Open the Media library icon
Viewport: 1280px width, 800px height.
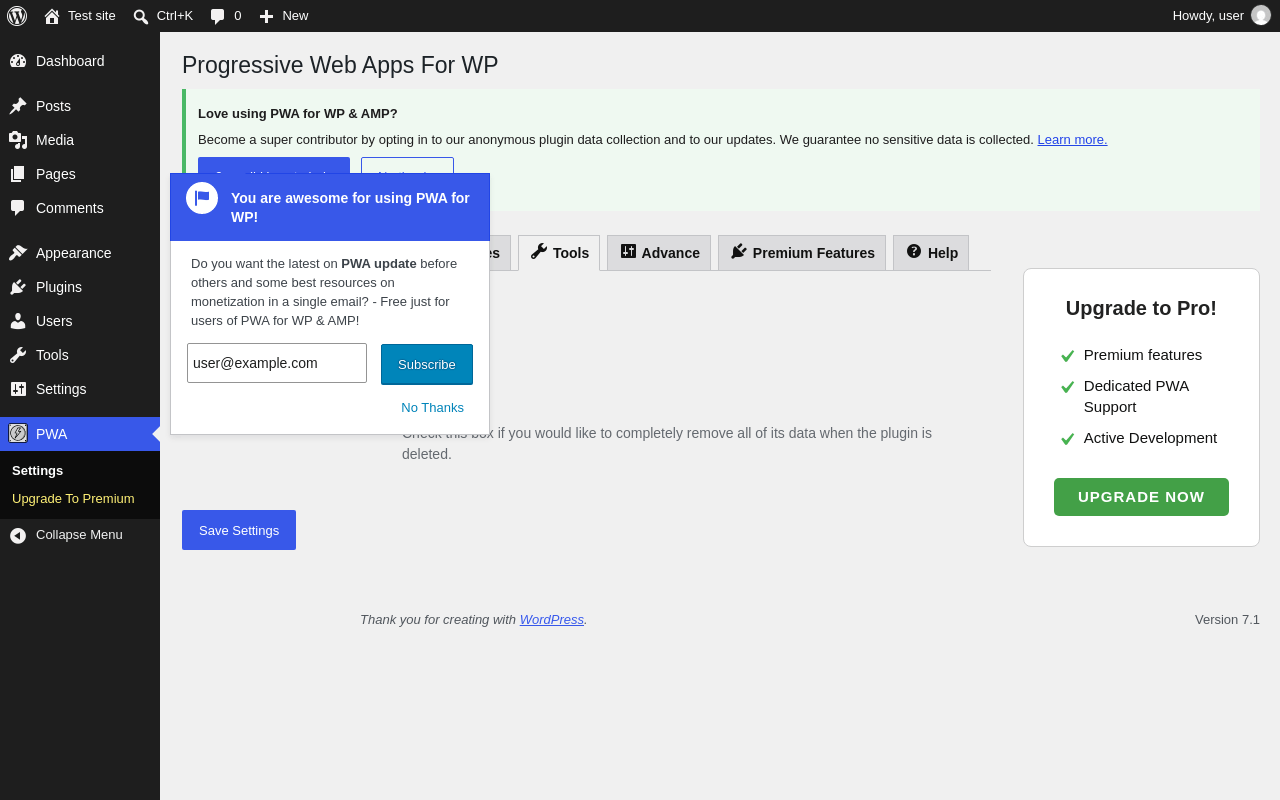[x=18, y=140]
